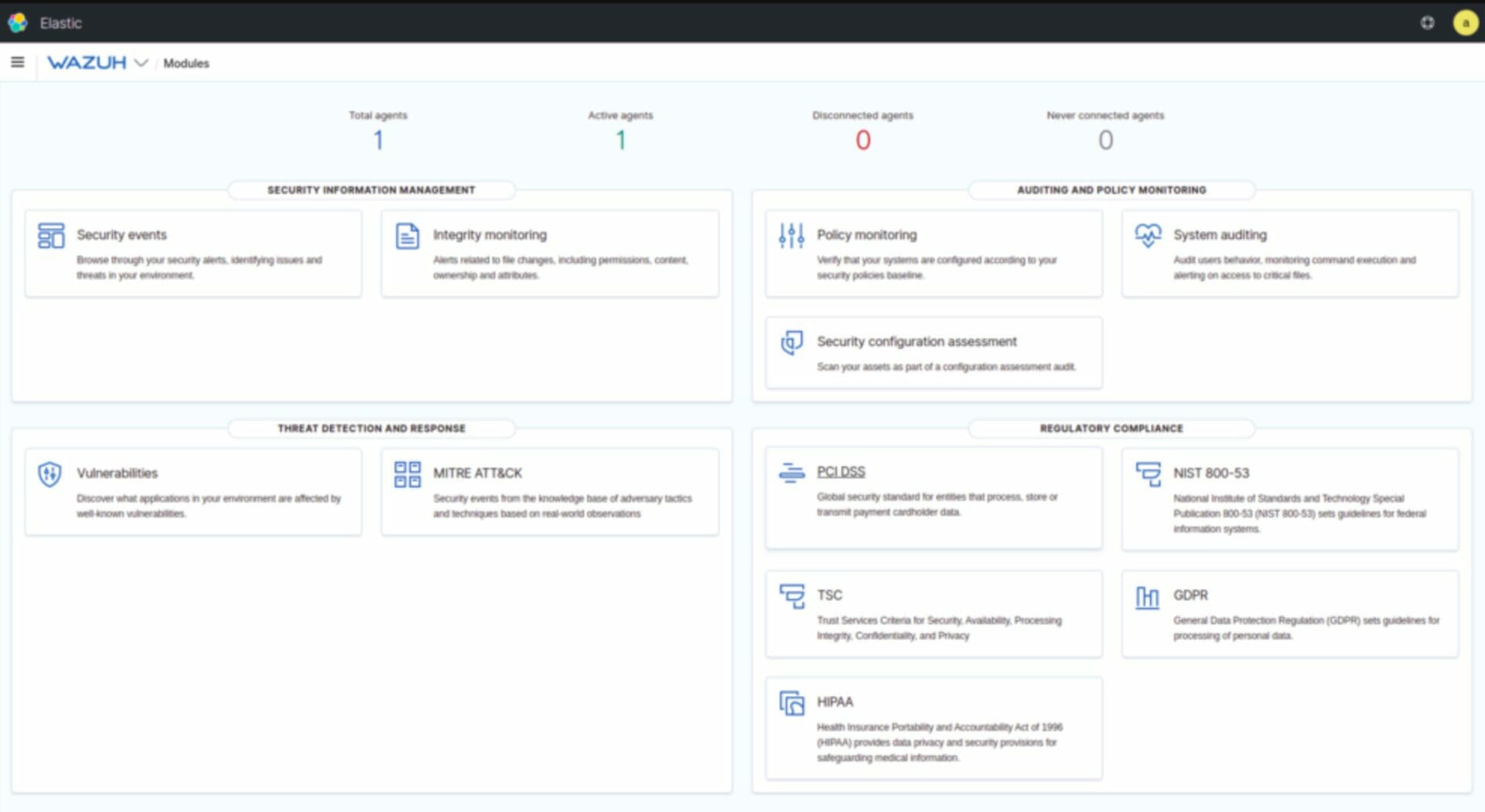Click the Modules breadcrumb item
Screen dimensions: 1485x812
coord(186,63)
